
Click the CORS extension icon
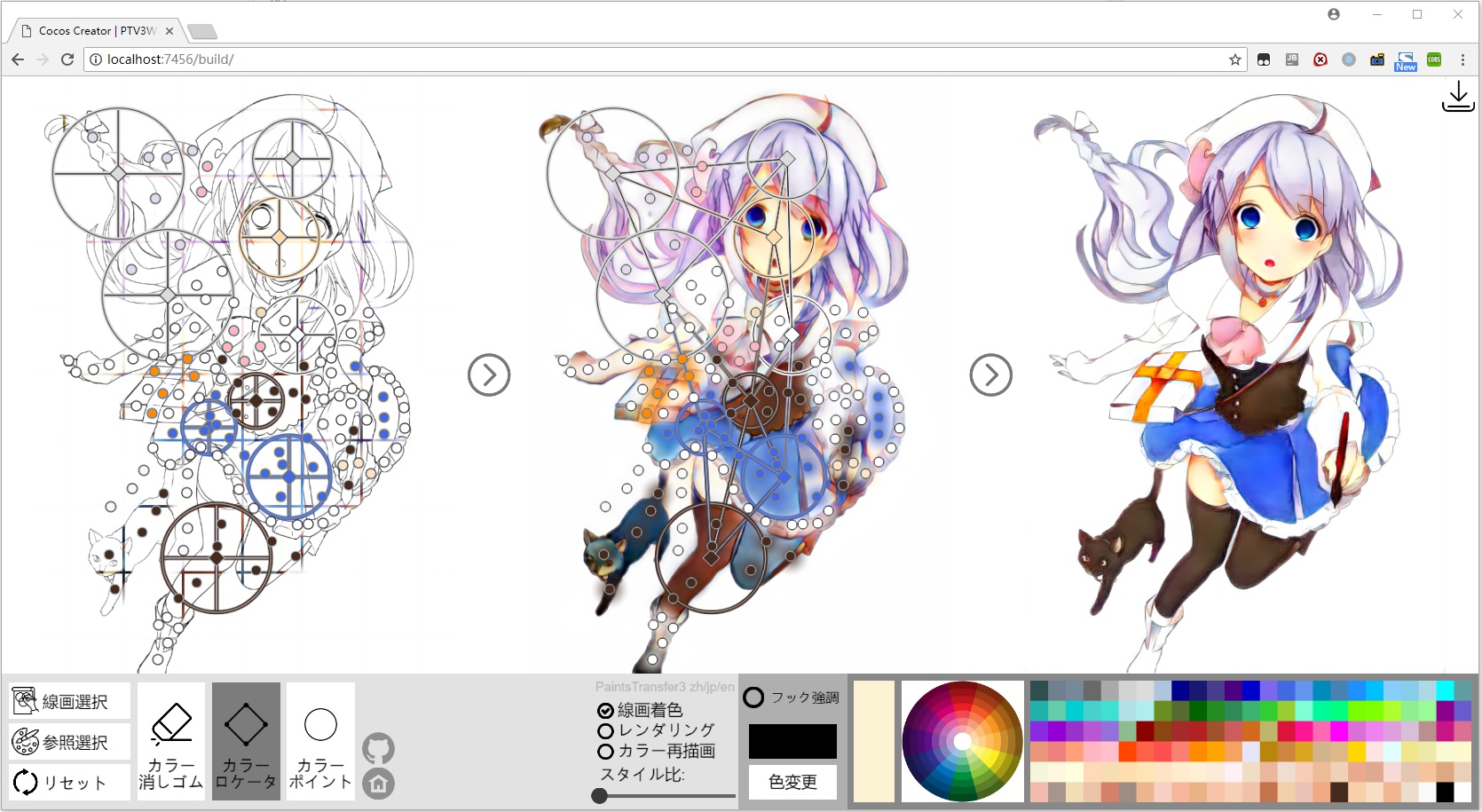pyautogui.click(x=1434, y=59)
